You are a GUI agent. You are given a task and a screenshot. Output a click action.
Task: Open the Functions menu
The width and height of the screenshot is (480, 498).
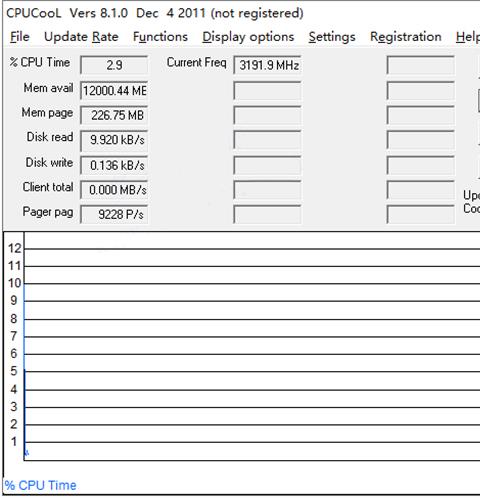pos(160,37)
